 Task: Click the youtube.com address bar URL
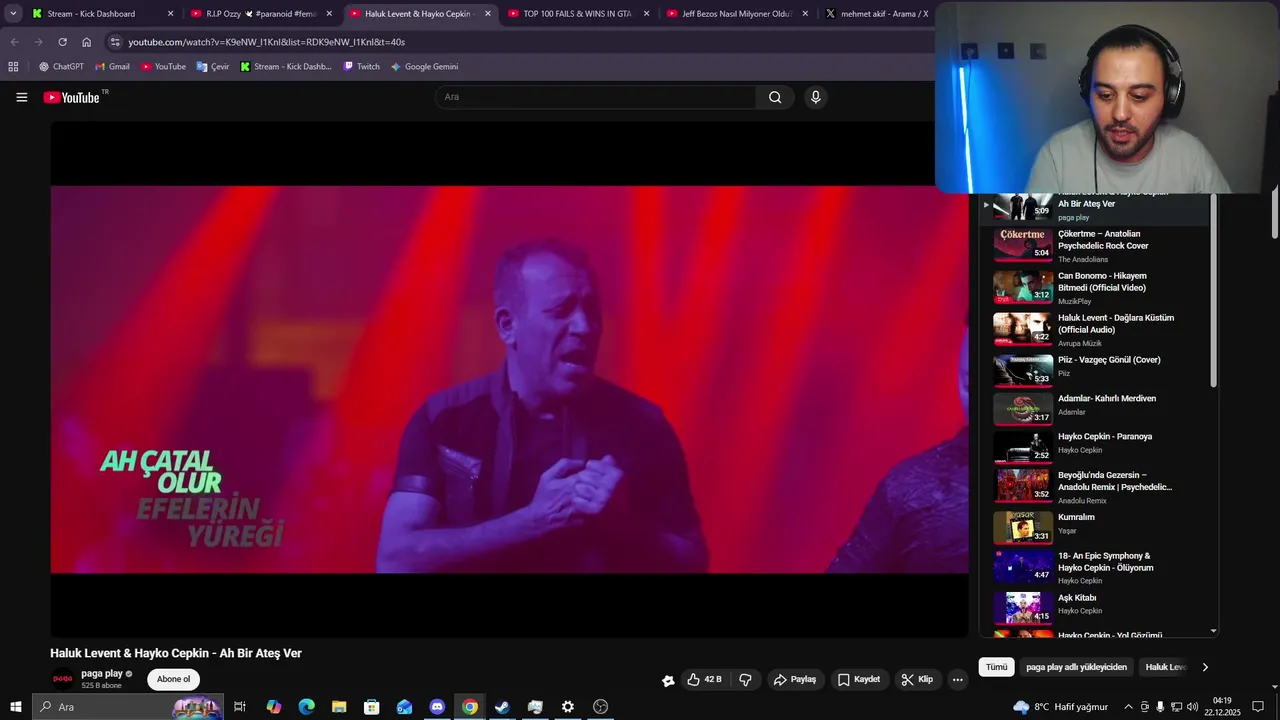pos(267,42)
